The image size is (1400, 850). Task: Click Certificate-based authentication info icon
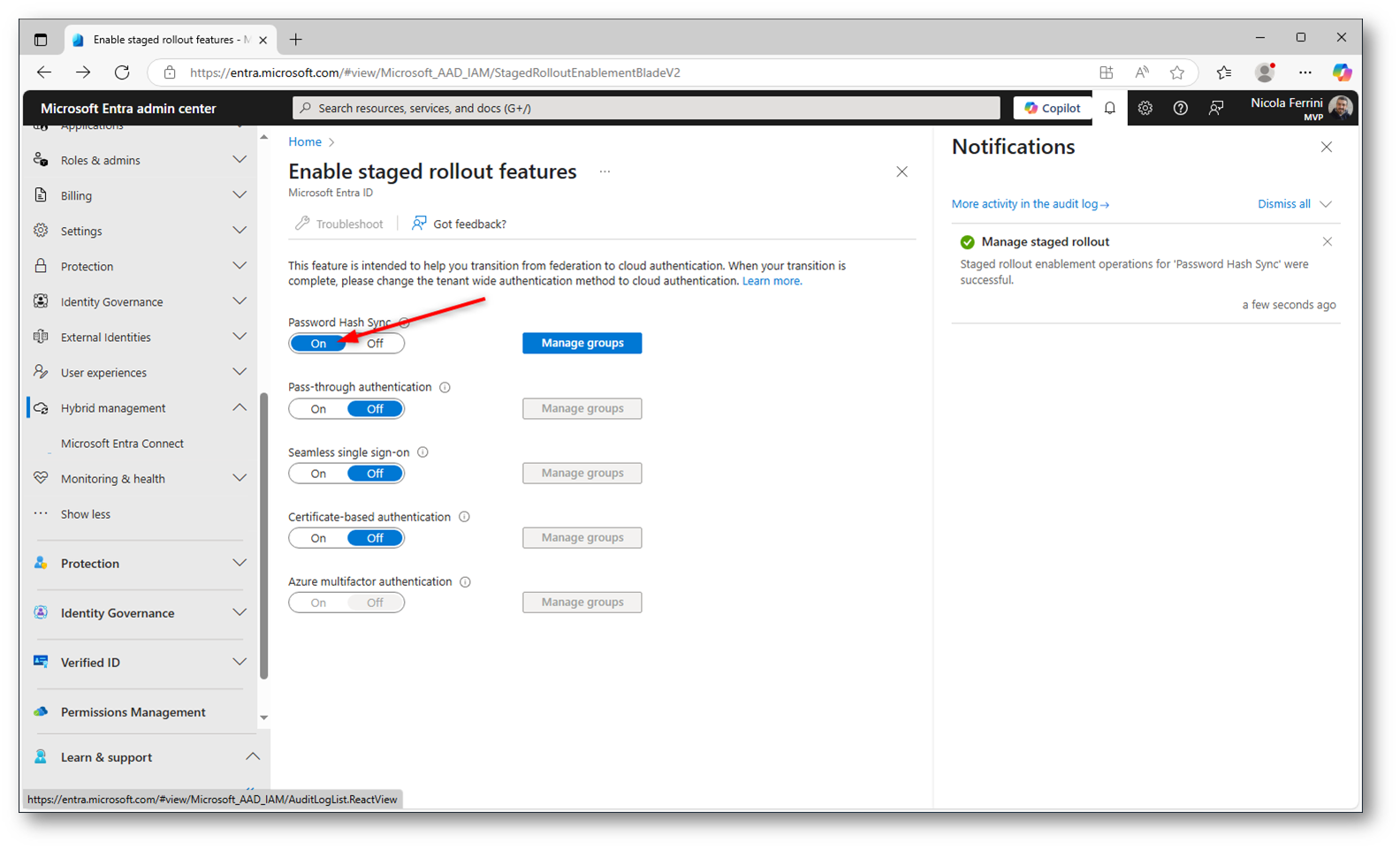click(464, 517)
